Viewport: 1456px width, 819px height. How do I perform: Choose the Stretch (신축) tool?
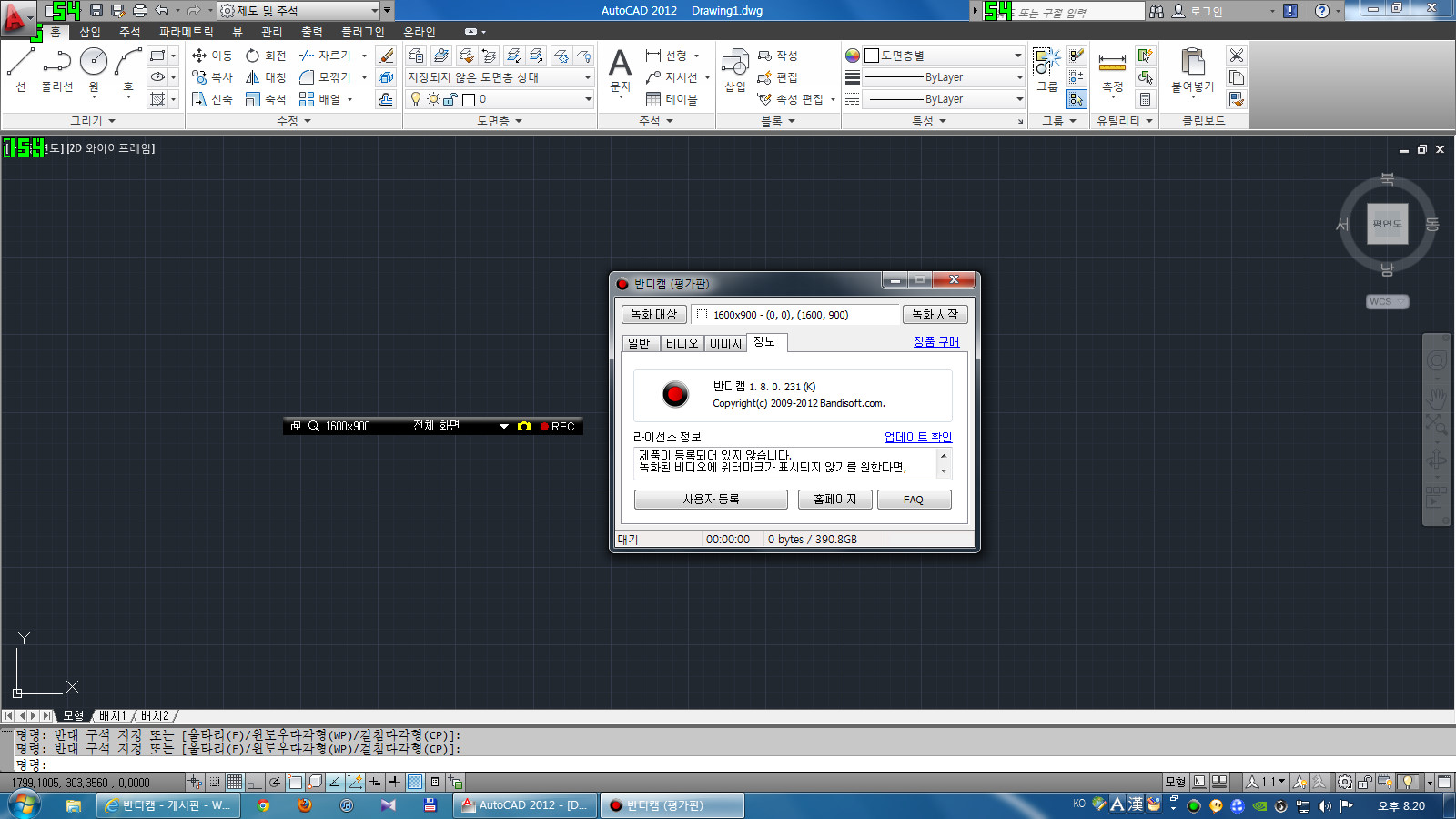coord(212,99)
